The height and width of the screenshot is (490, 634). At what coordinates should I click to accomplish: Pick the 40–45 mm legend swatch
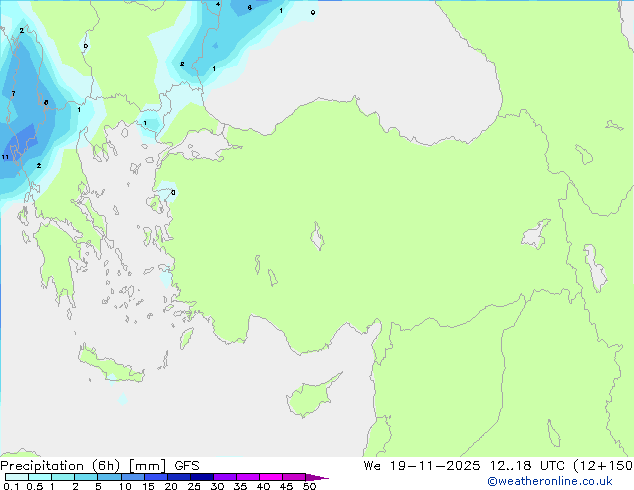(x=271, y=477)
